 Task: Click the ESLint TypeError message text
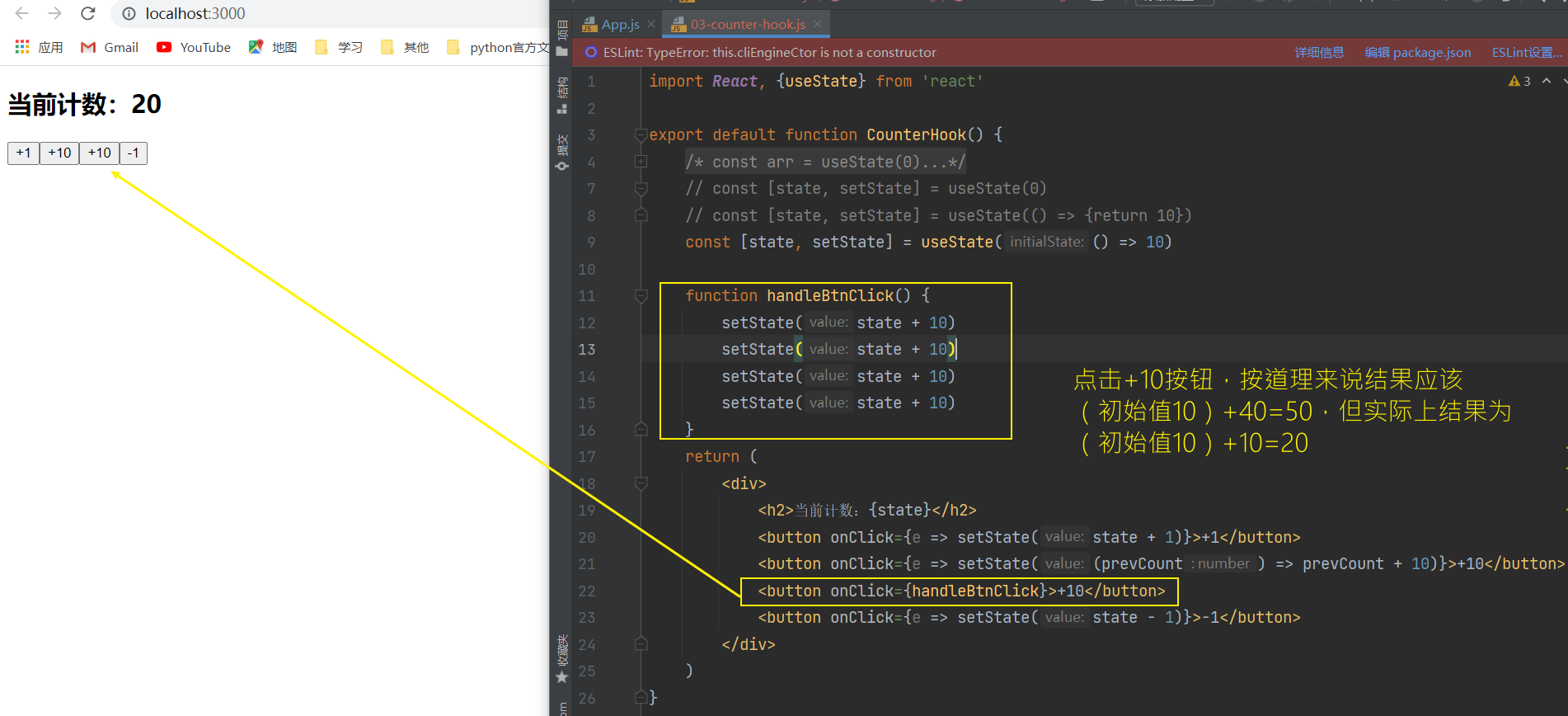[769, 52]
